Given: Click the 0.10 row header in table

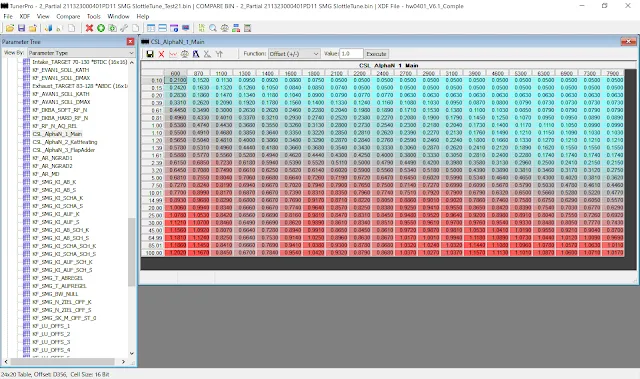Looking at the screenshot, I should point(153,80).
